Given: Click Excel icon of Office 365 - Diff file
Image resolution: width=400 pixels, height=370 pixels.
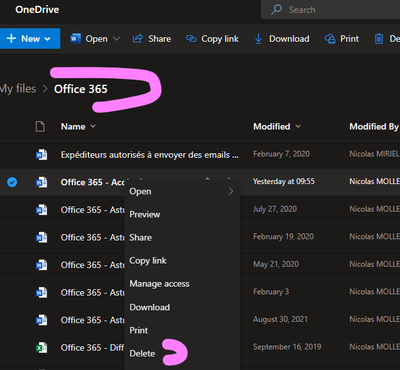Looking at the screenshot, I should click(41, 348).
